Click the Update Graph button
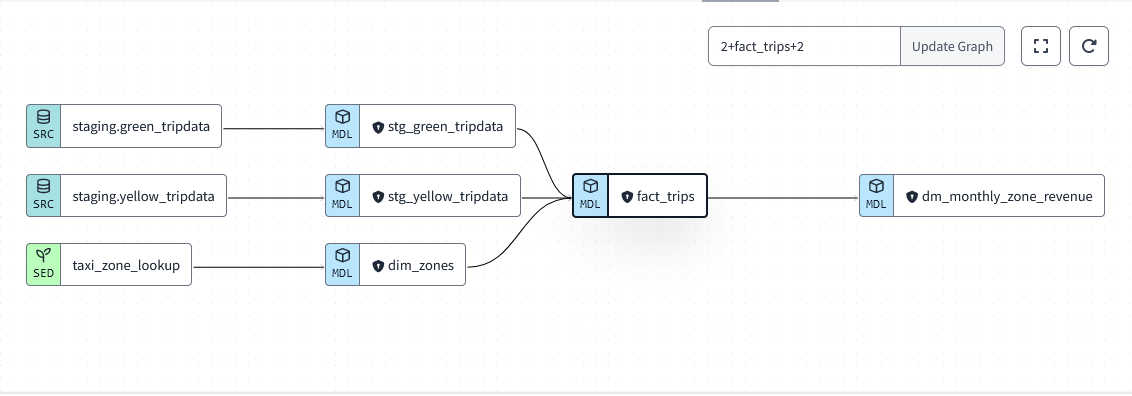Viewport: 1132px width, 396px height. point(952,46)
